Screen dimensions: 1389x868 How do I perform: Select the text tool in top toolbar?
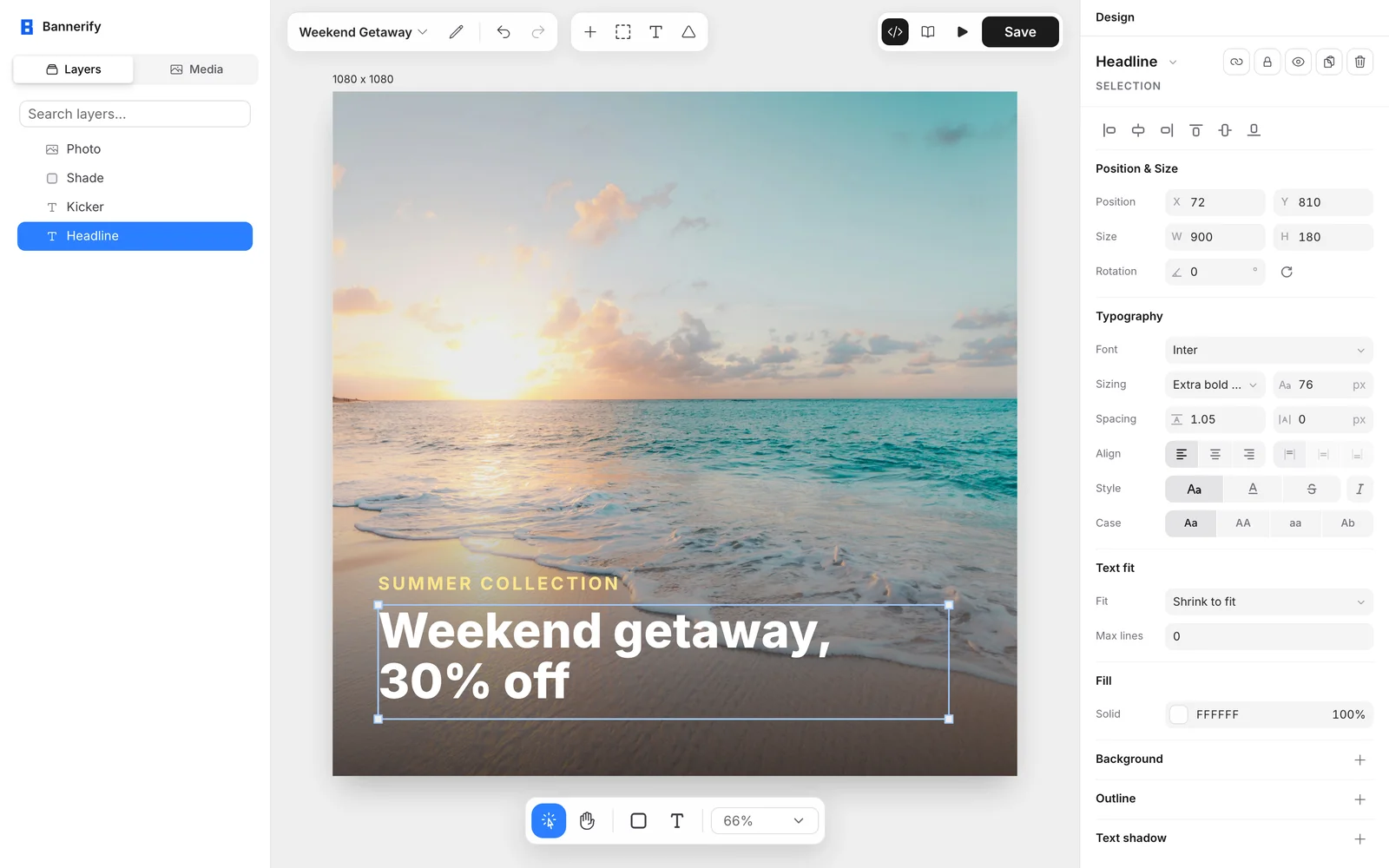tap(656, 32)
